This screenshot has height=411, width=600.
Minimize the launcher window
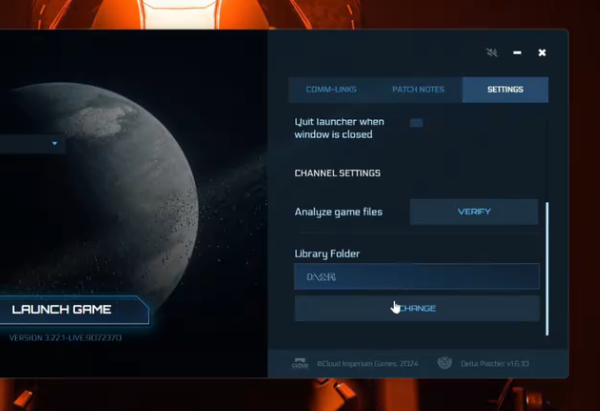pos(517,52)
